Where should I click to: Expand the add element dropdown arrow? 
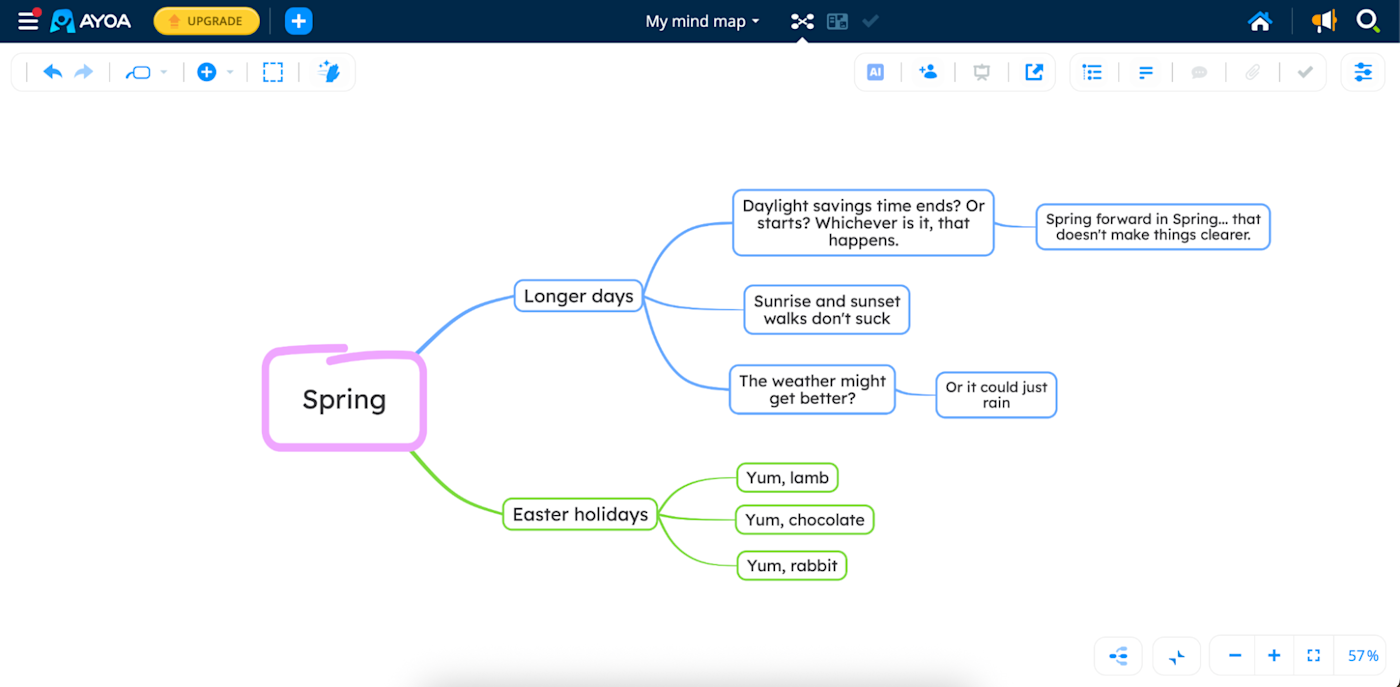(x=230, y=72)
